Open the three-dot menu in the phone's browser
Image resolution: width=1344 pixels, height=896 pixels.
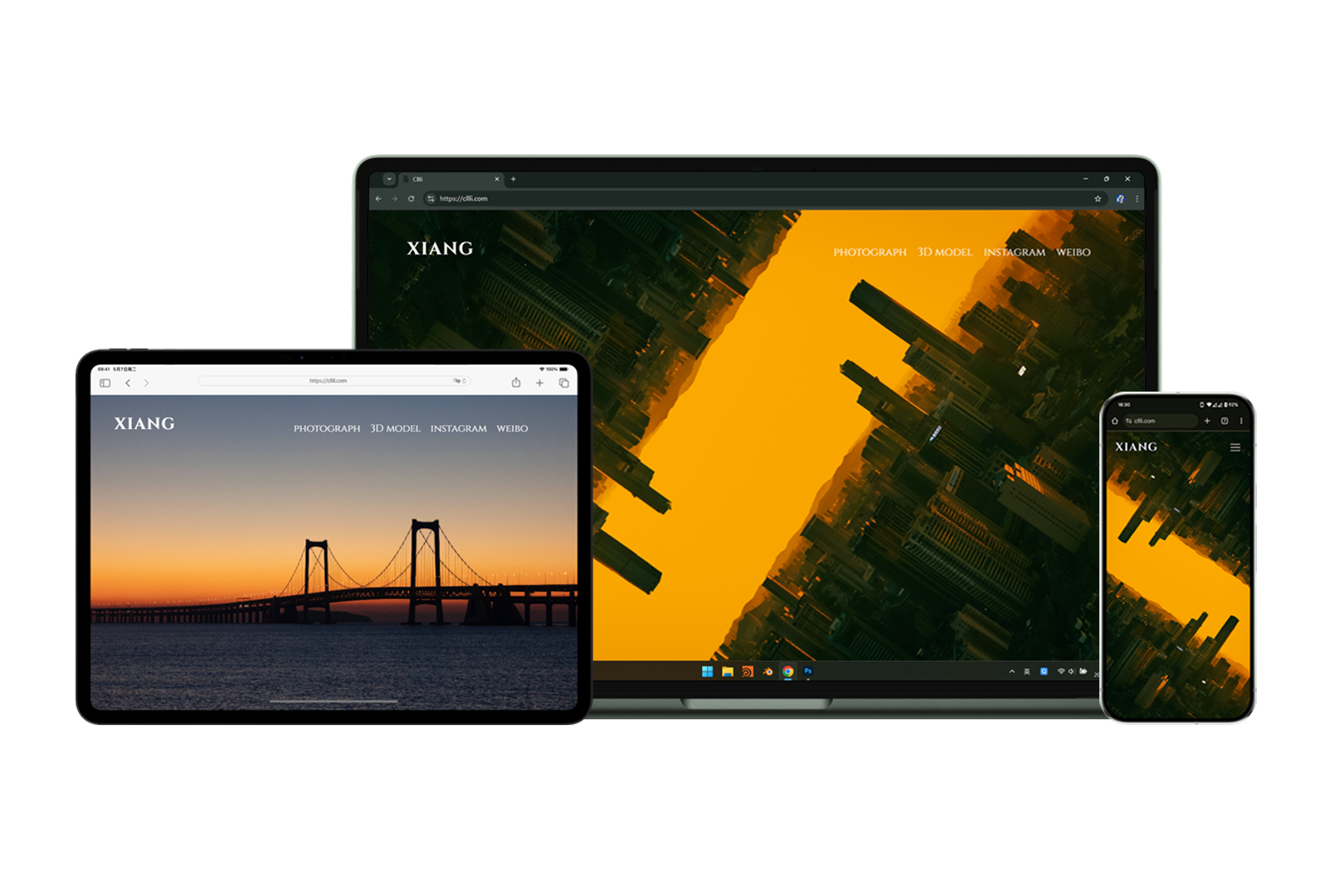point(1241,421)
